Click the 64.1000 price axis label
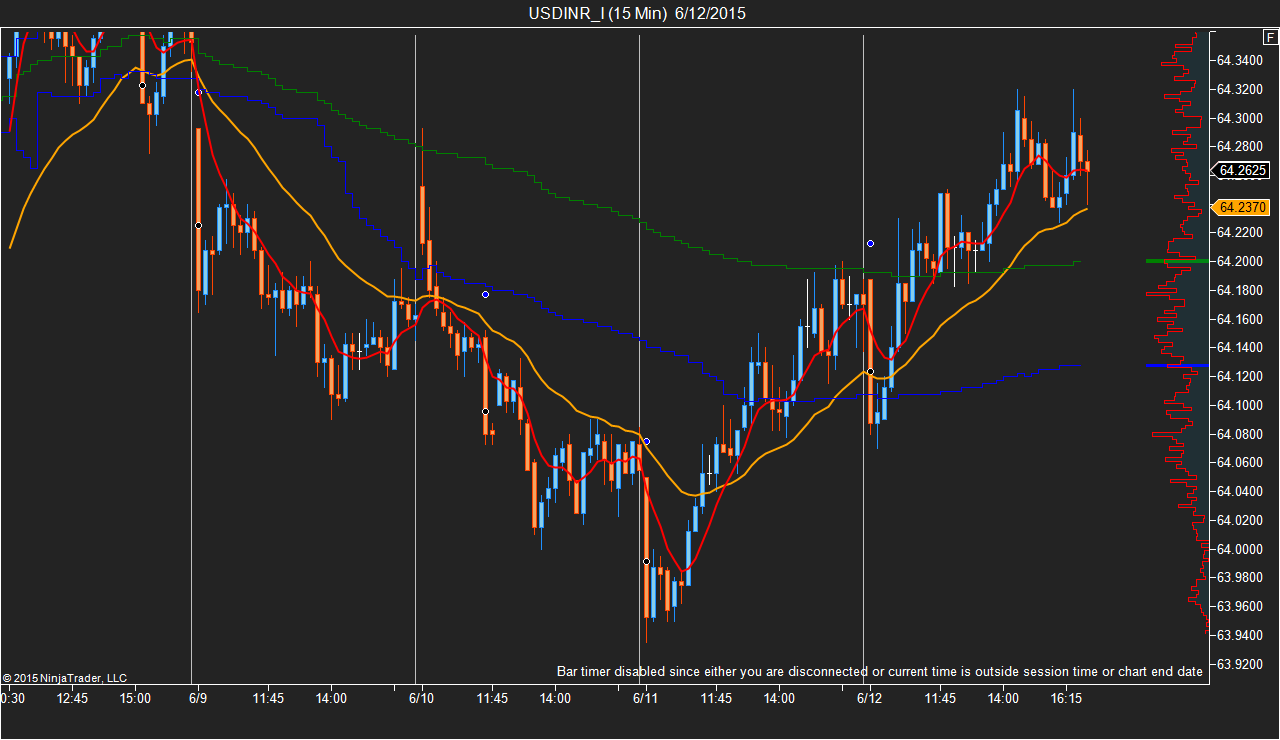The image size is (1280, 740). [1240, 405]
